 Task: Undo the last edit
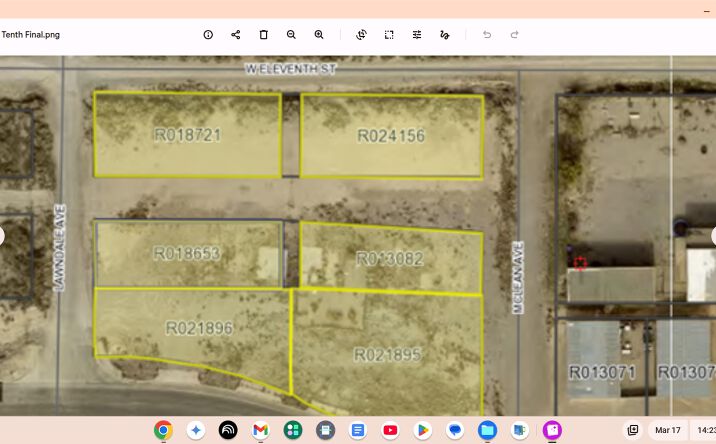coord(487,35)
